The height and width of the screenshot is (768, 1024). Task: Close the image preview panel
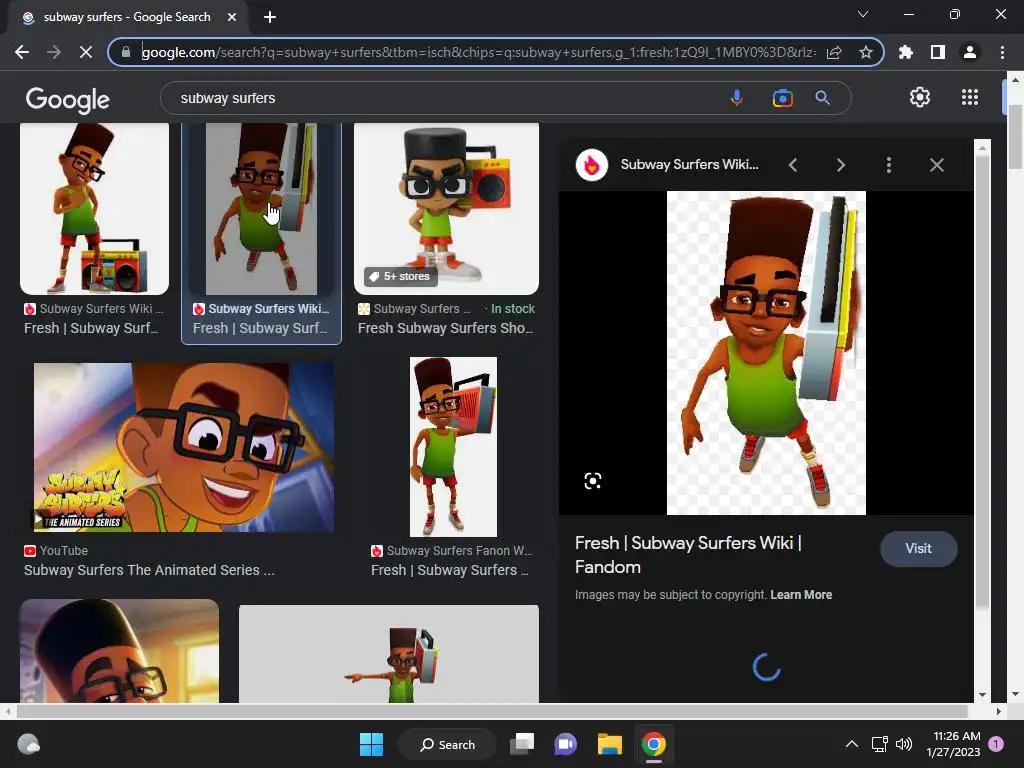coord(936,165)
